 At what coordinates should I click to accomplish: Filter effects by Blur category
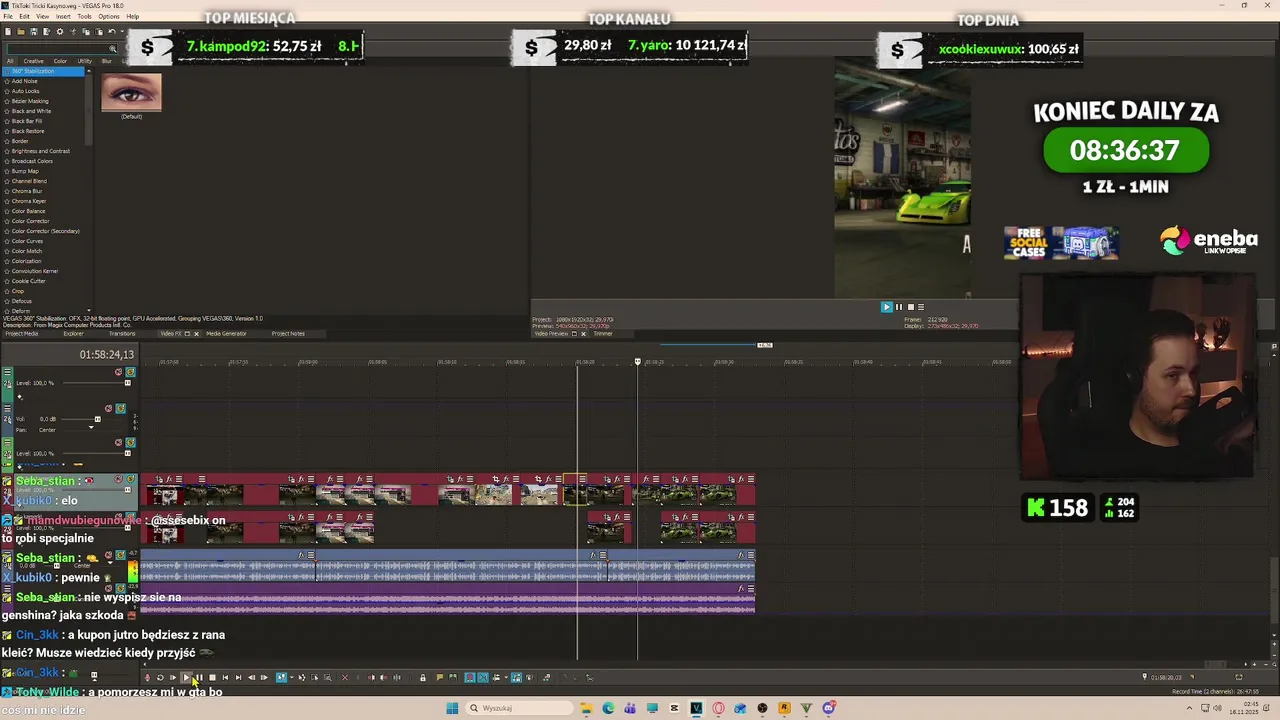(106, 61)
